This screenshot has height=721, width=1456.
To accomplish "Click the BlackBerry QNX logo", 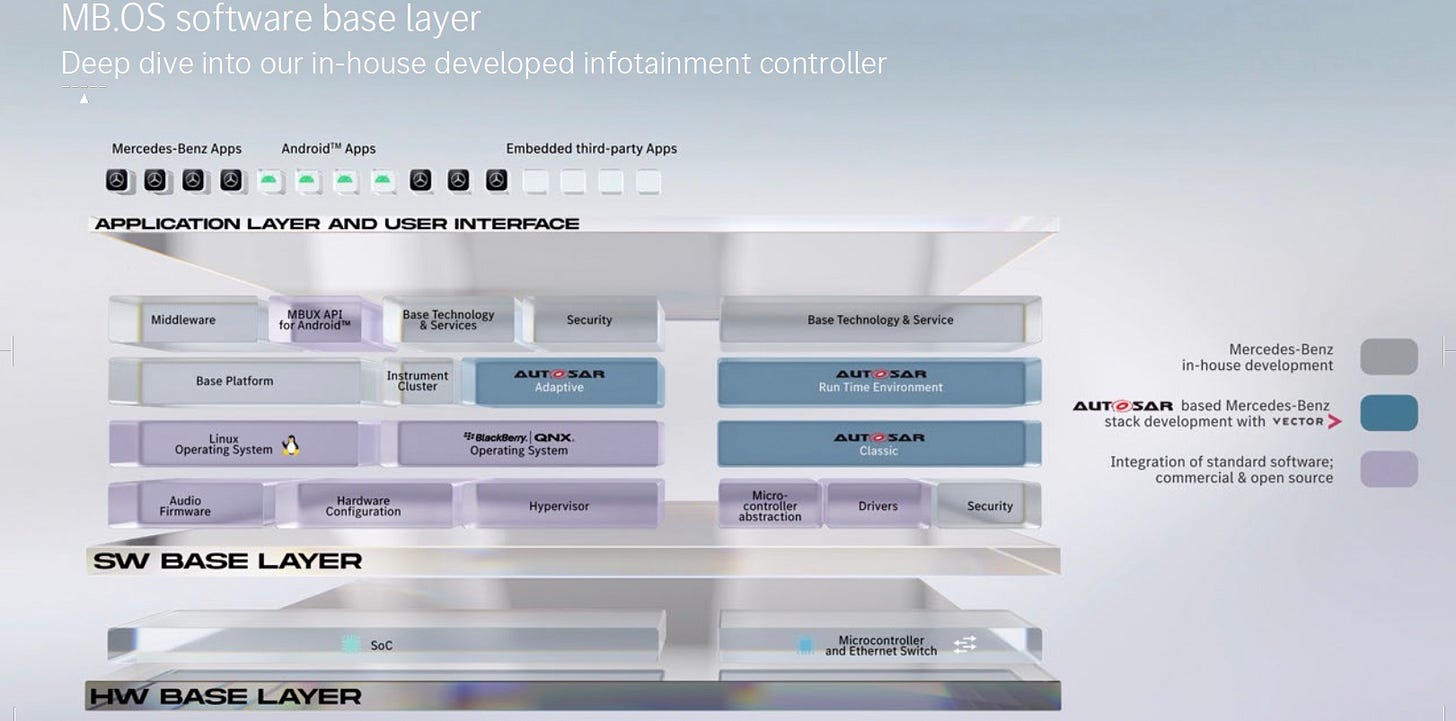I will point(519,437).
